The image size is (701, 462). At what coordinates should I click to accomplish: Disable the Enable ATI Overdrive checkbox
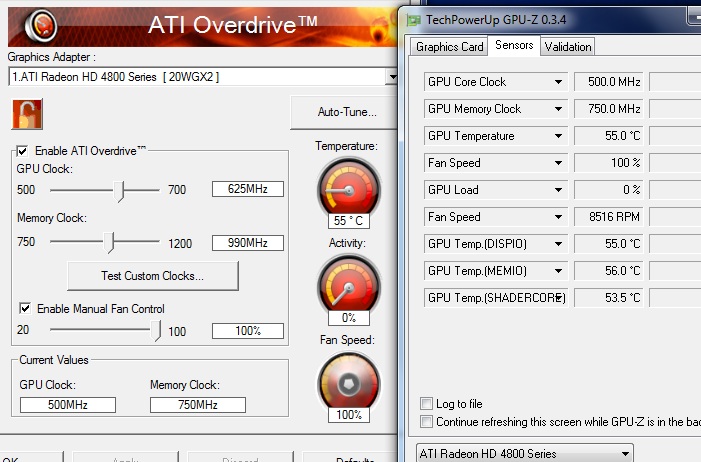click(x=22, y=151)
